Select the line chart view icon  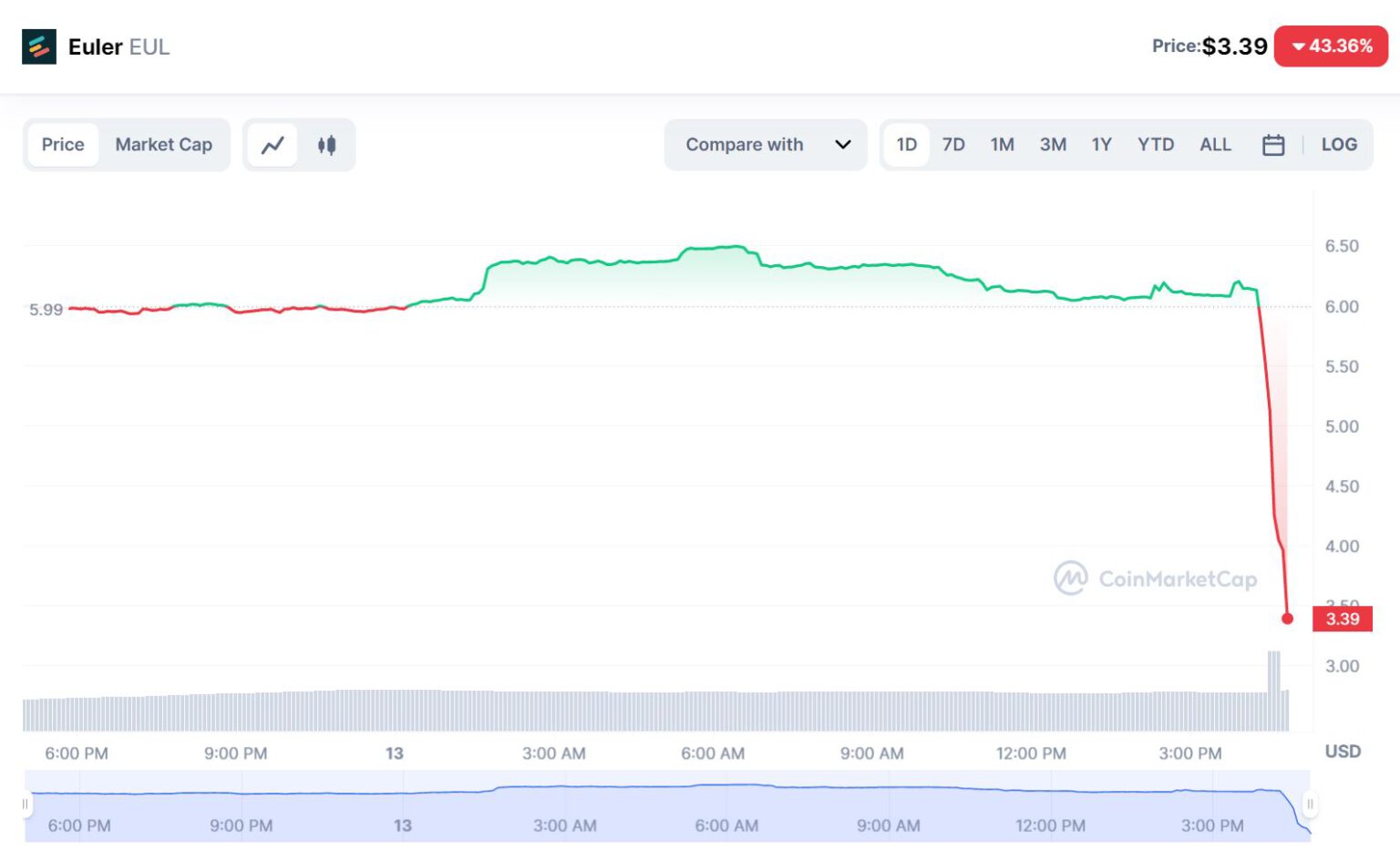(x=273, y=145)
